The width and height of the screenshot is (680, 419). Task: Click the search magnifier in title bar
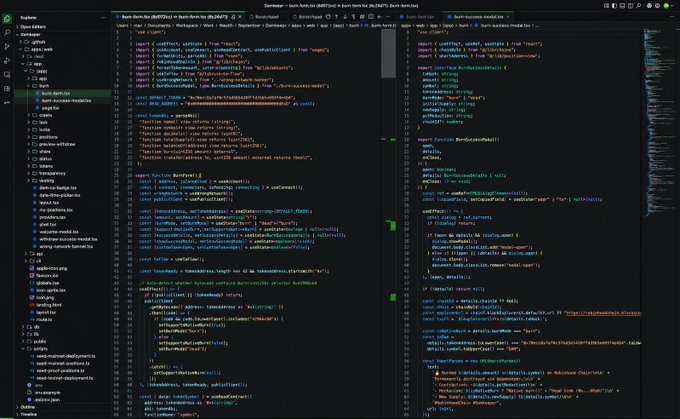(x=638, y=6)
